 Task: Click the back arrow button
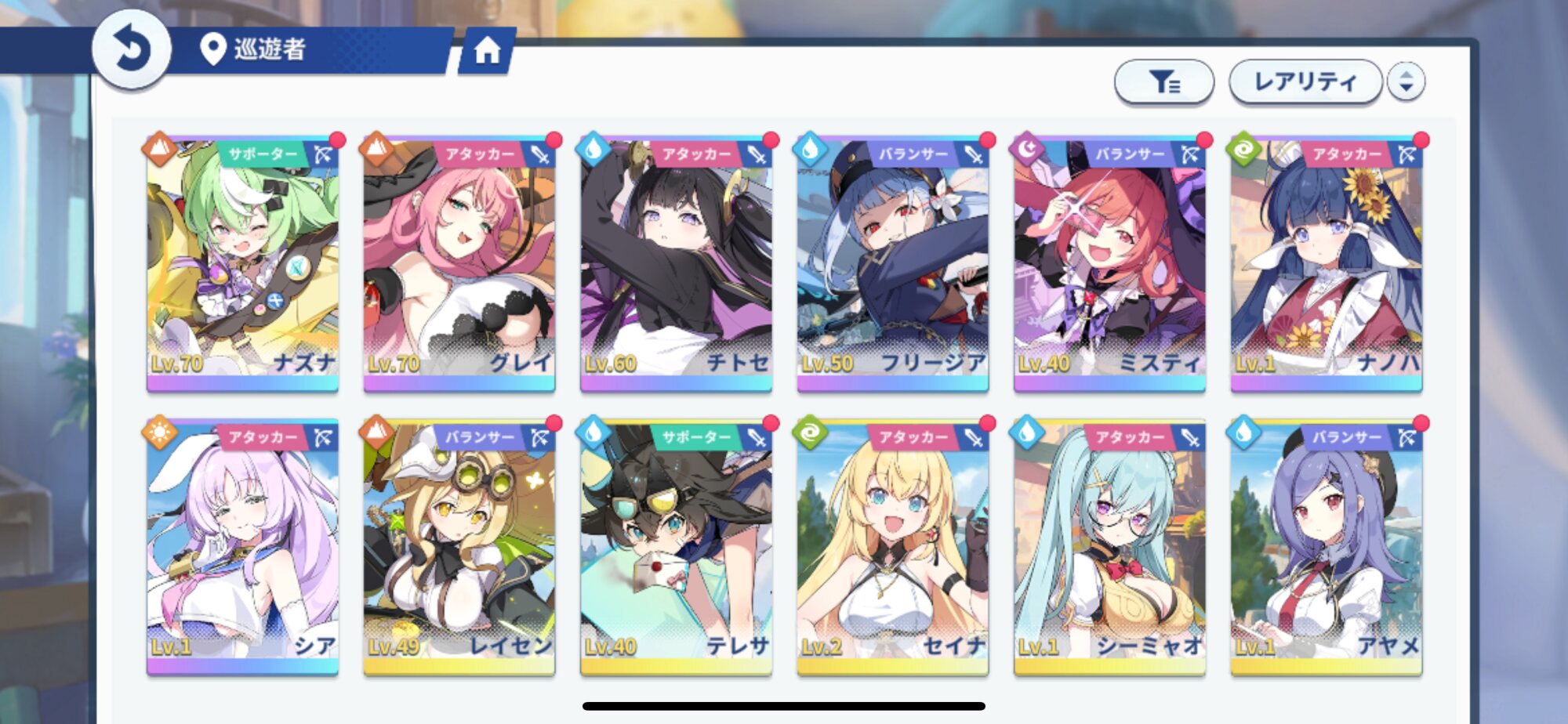pyautogui.click(x=131, y=49)
